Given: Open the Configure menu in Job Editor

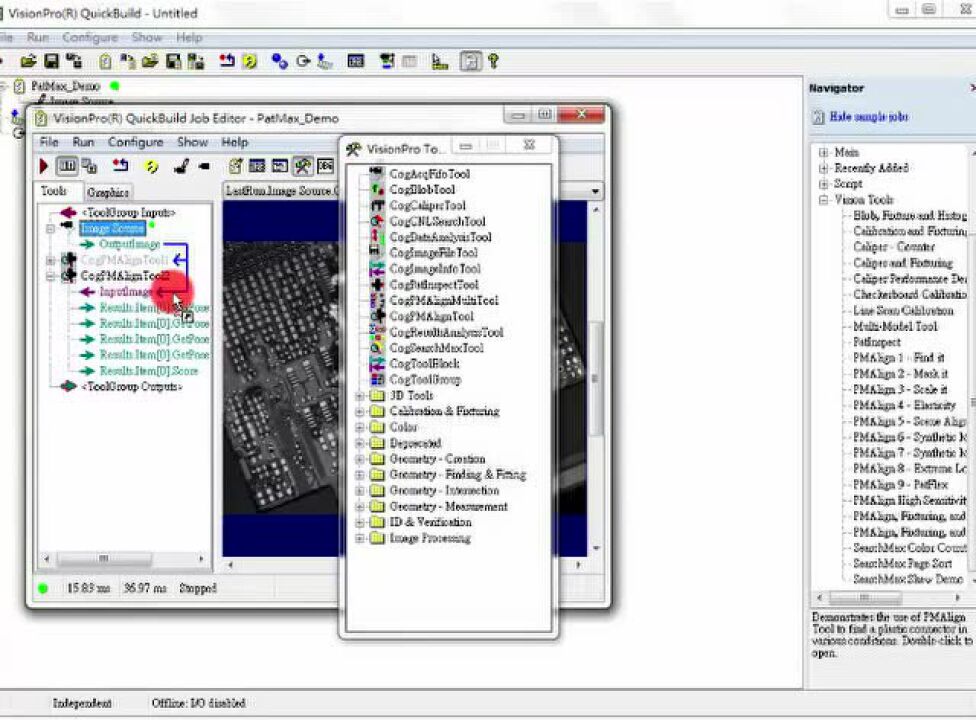Looking at the screenshot, I should pyautogui.click(x=135, y=142).
